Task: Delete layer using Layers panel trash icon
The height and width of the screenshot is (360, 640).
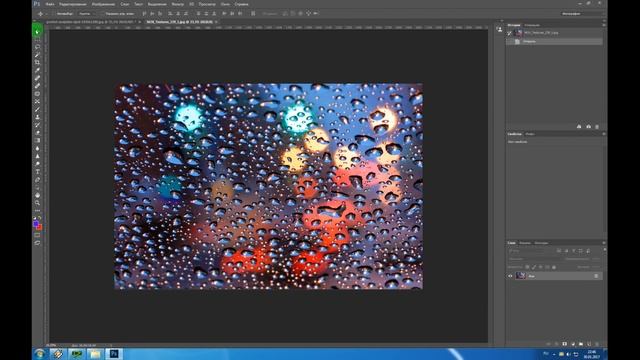Action: 596,344
